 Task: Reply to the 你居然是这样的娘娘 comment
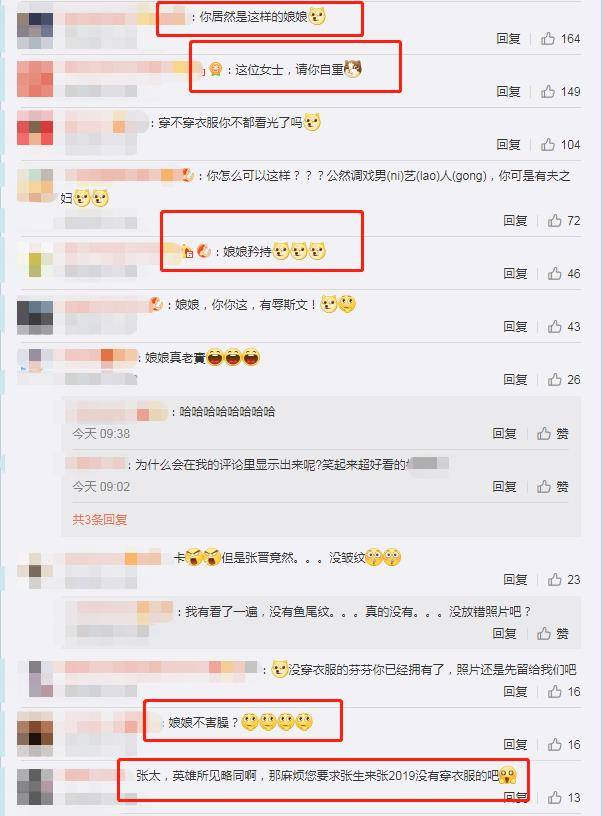click(508, 39)
